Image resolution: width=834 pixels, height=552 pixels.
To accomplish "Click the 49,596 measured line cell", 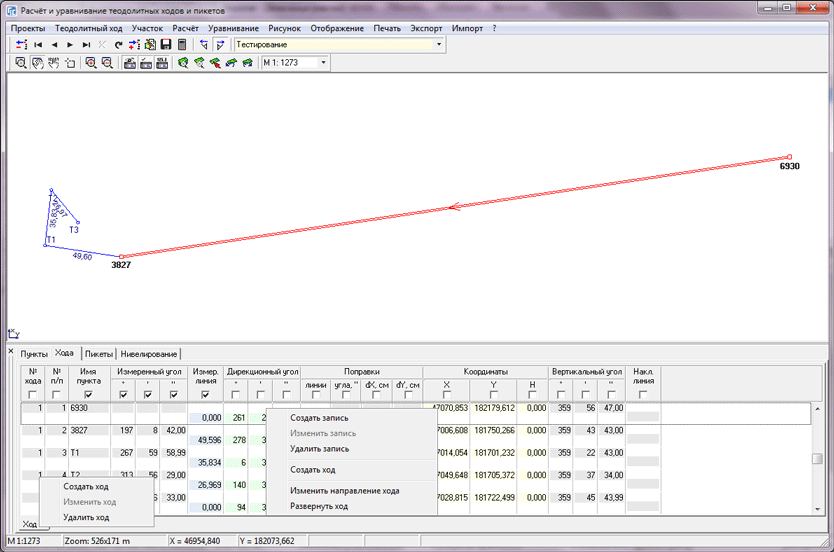I will (205, 440).
